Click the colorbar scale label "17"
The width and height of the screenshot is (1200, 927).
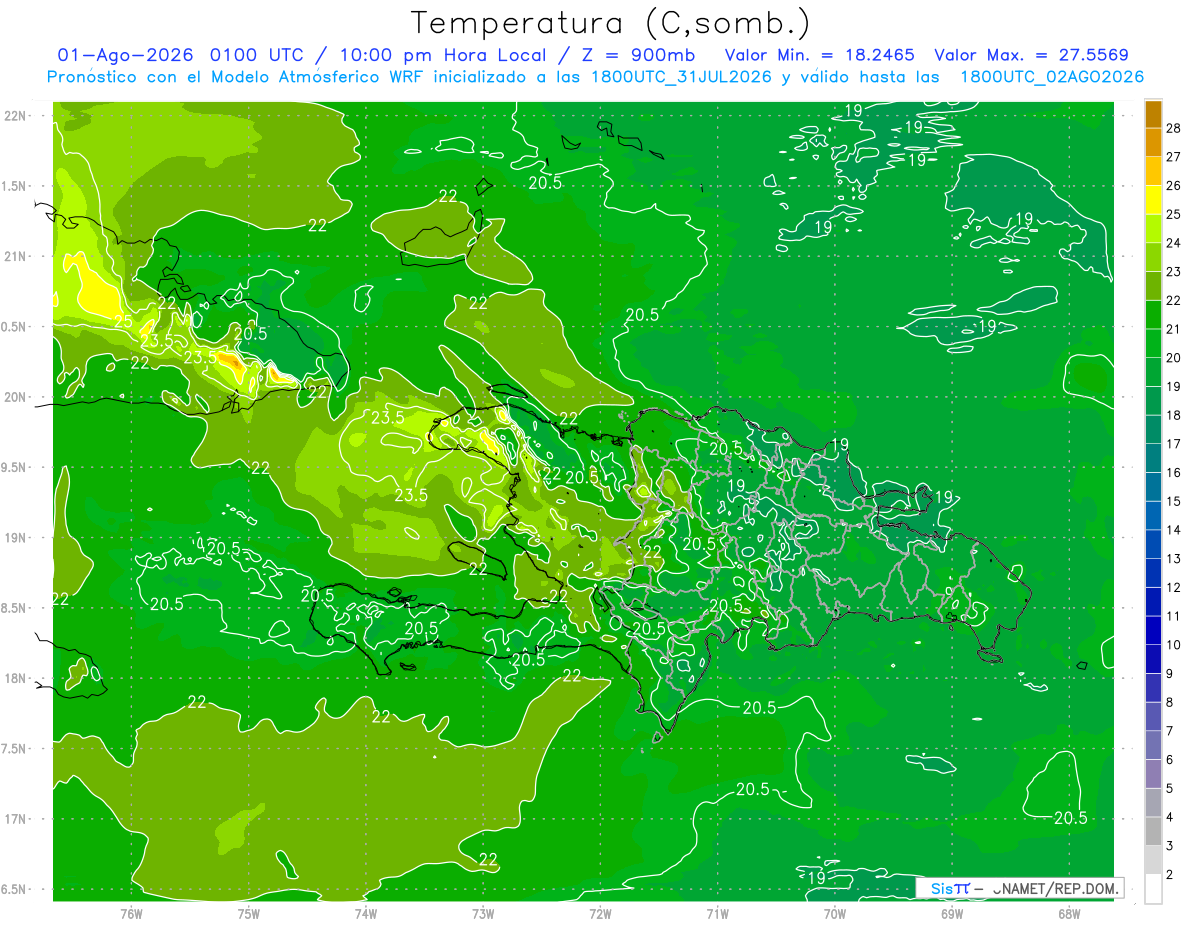coord(1174,444)
